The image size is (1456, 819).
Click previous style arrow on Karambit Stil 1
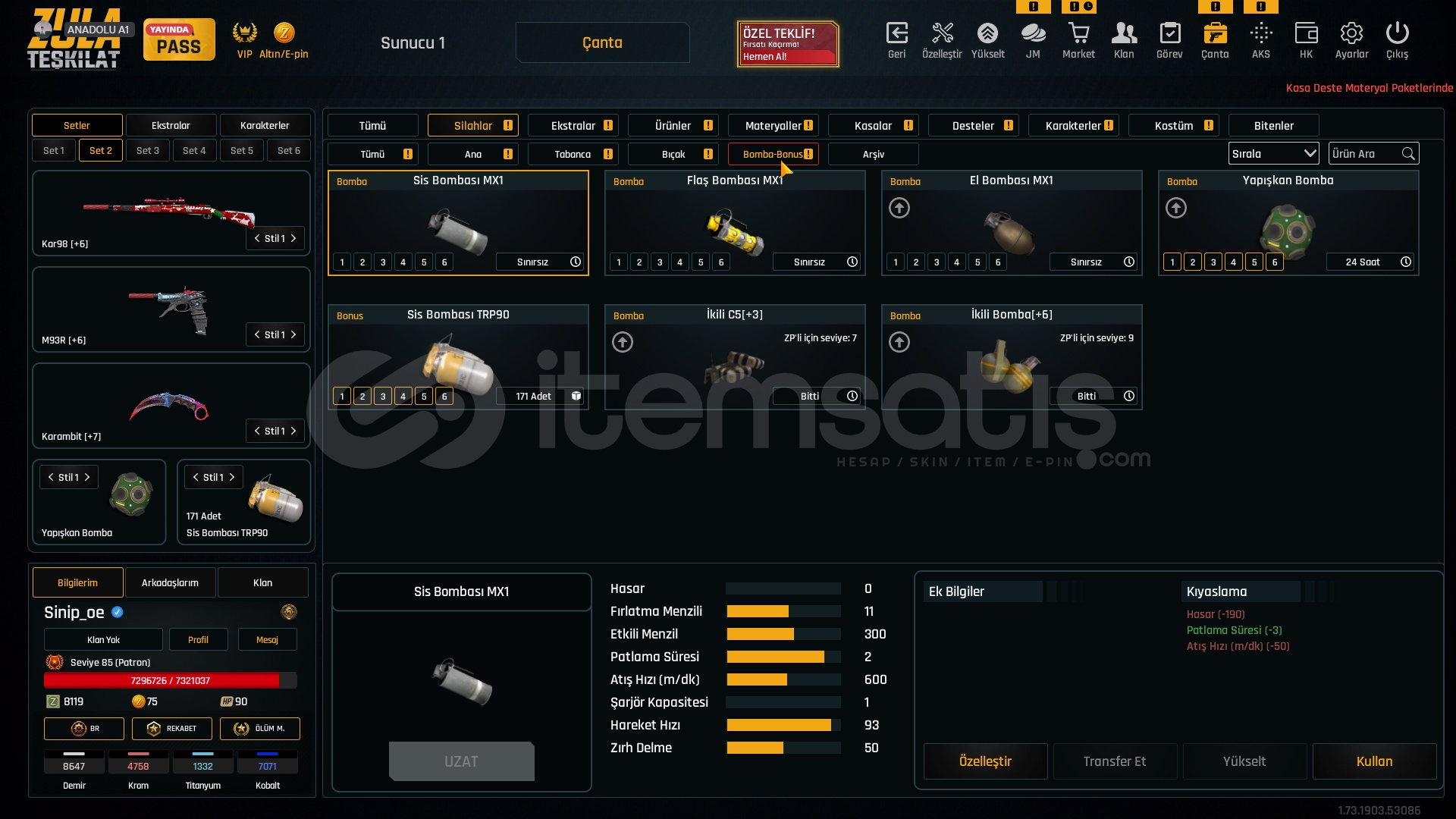pos(257,431)
